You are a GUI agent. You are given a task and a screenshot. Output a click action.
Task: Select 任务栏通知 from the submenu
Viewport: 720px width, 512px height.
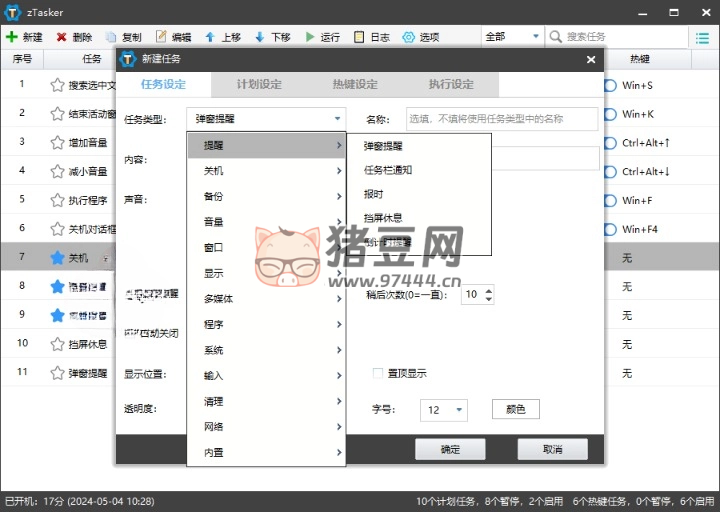click(x=388, y=170)
